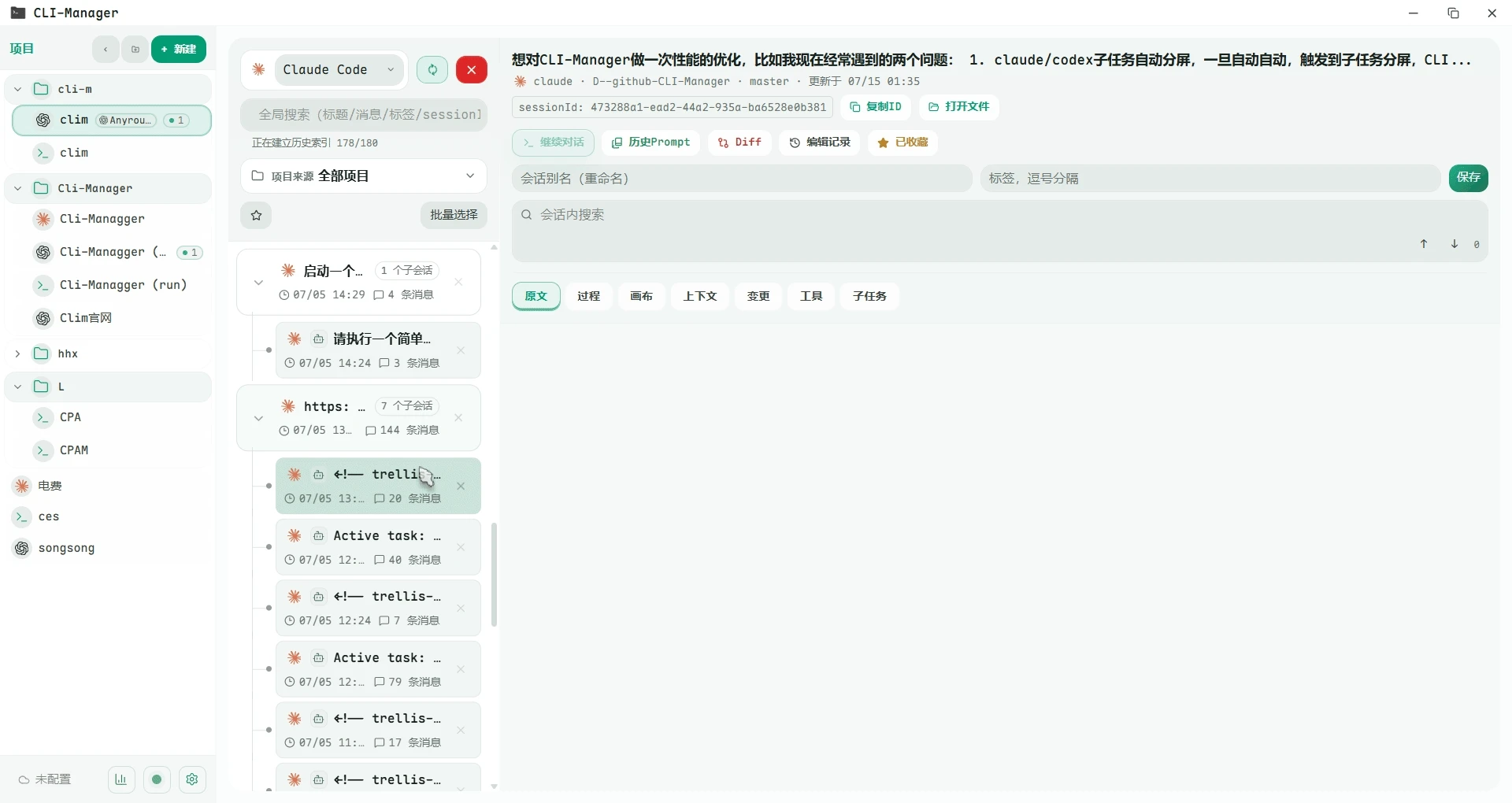Collapse the cli-m project folder

tap(17, 89)
